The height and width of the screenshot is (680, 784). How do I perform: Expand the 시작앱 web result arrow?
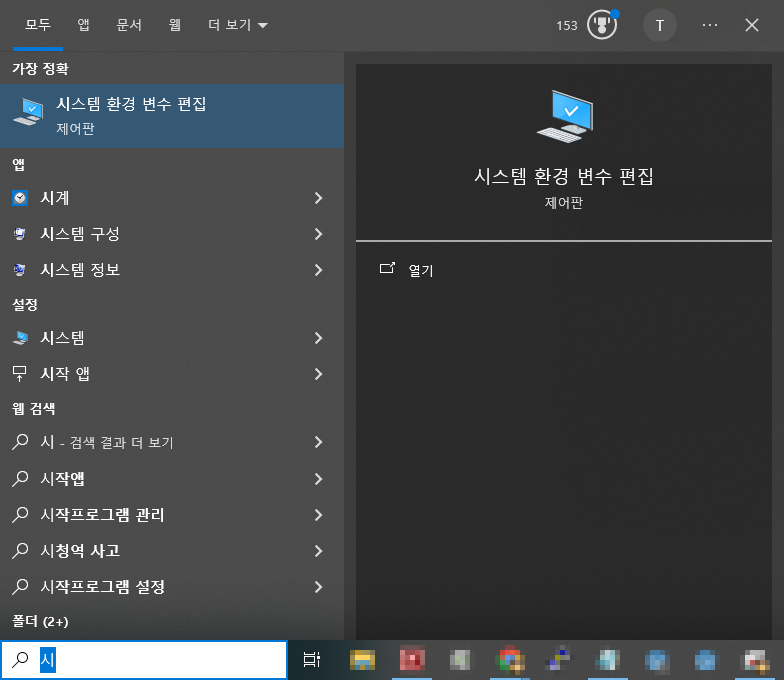[x=318, y=479]
